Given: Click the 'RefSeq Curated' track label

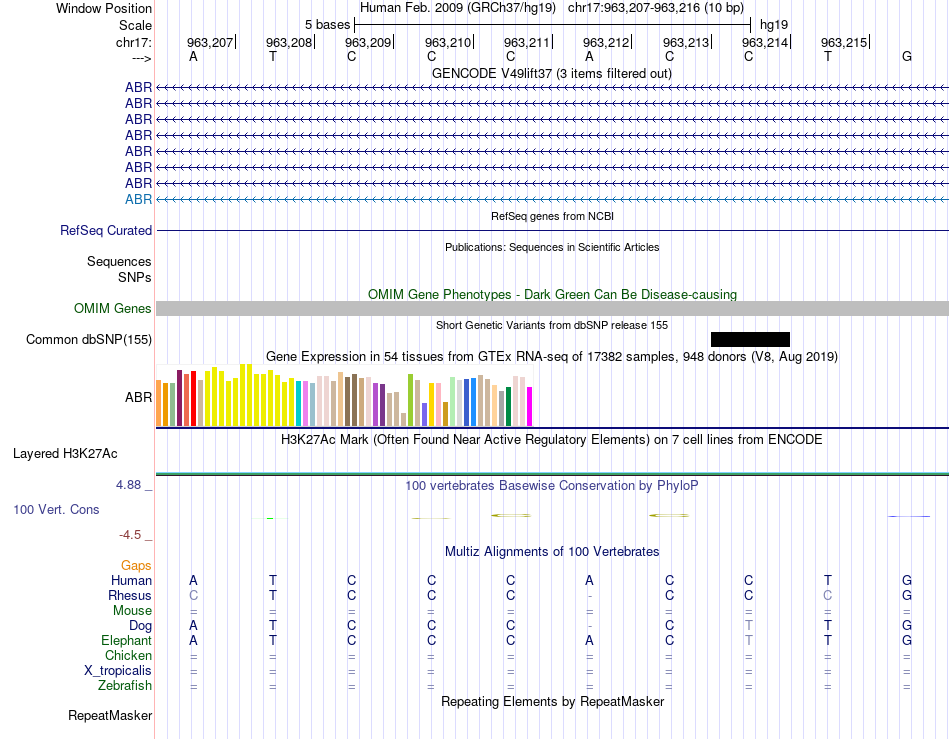Looking at the screenshot, I should [105, 230].
